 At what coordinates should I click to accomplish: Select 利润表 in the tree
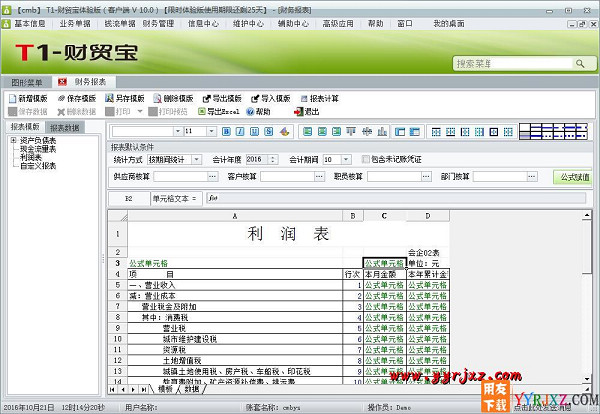[x=31, y=157]
